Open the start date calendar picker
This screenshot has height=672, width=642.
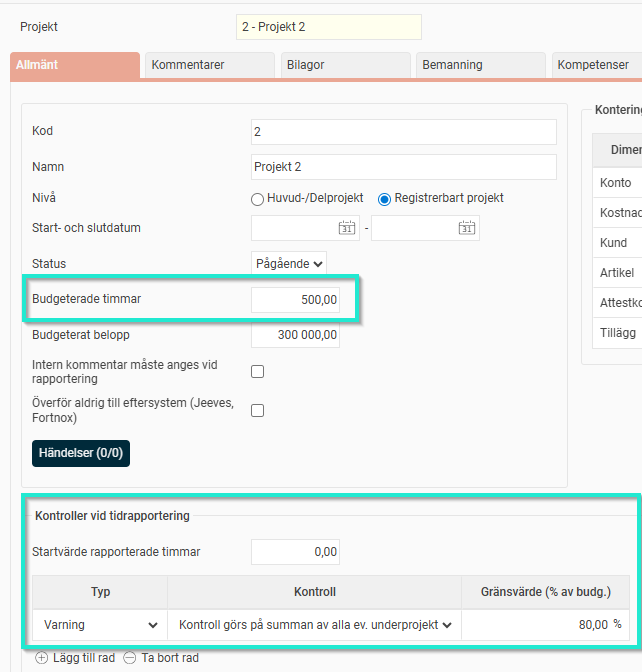347,228
